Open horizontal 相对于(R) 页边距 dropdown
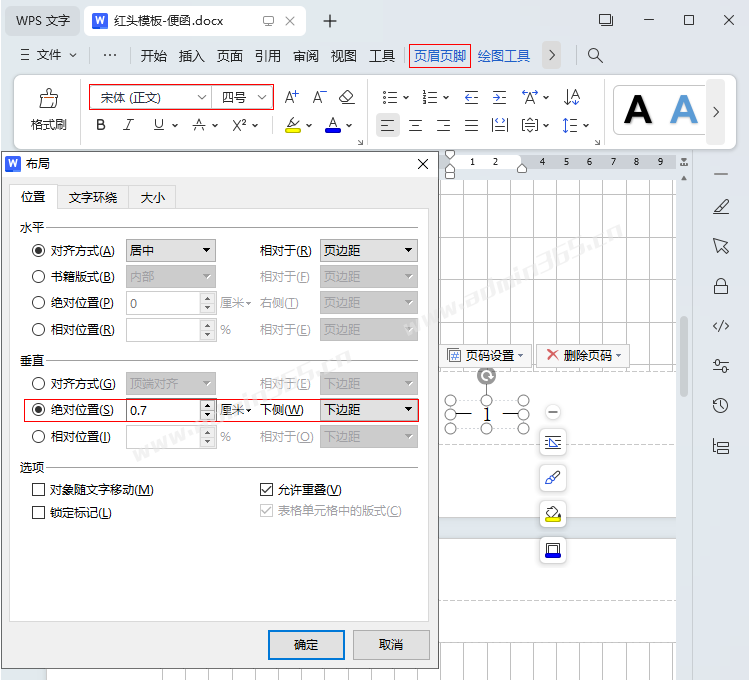 (369, 251)
